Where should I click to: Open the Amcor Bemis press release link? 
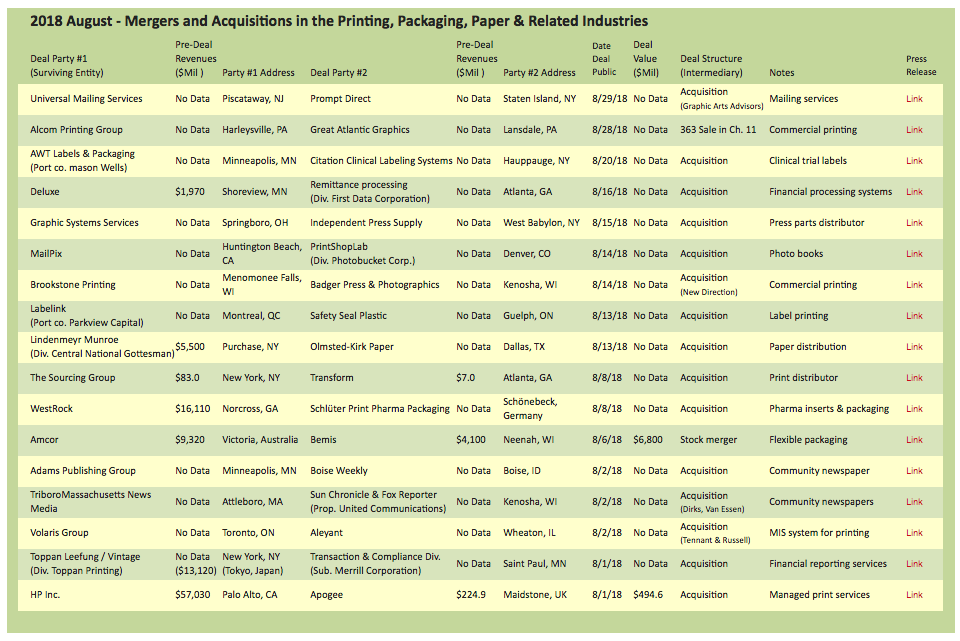click(914, 440)
